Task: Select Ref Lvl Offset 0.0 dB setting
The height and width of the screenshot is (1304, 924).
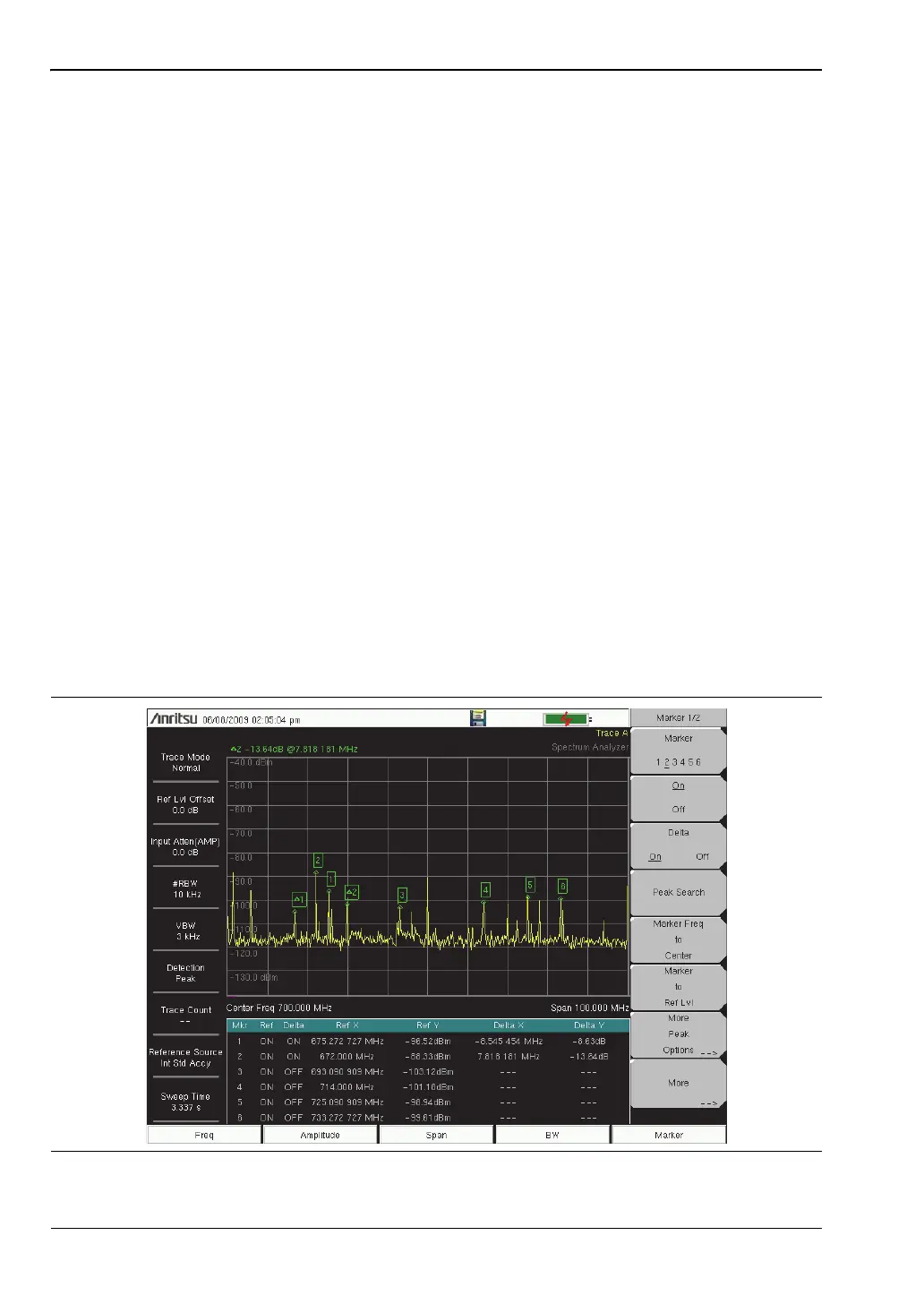Action: point(186,804)
